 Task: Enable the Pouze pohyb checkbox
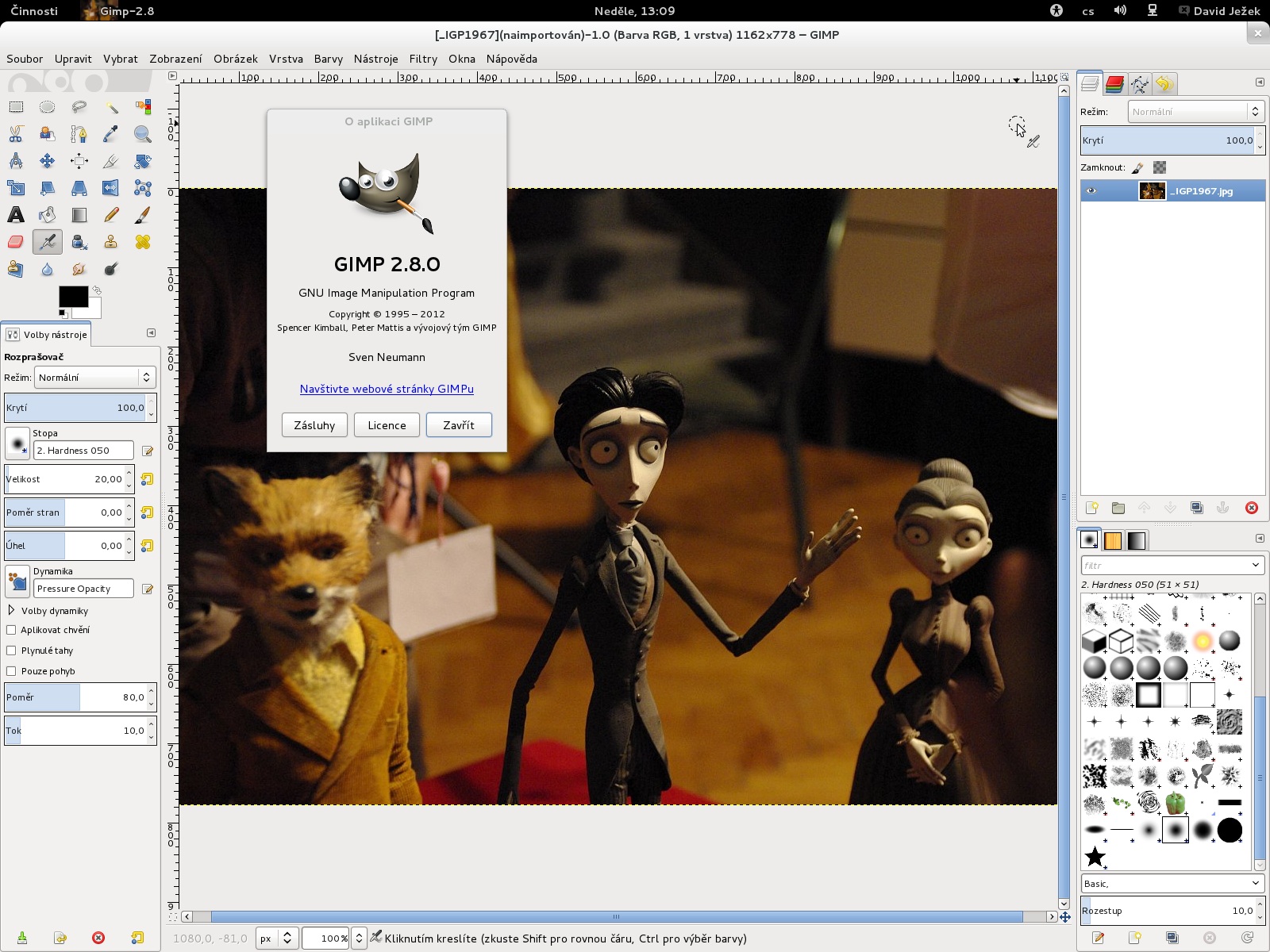click(x=11, y=671)
